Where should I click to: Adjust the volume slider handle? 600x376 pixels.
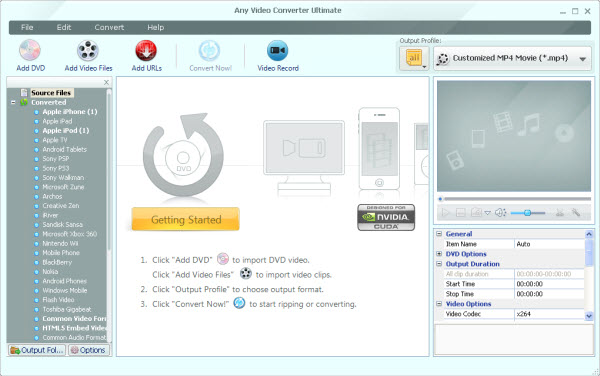click(x=527, y=213)
